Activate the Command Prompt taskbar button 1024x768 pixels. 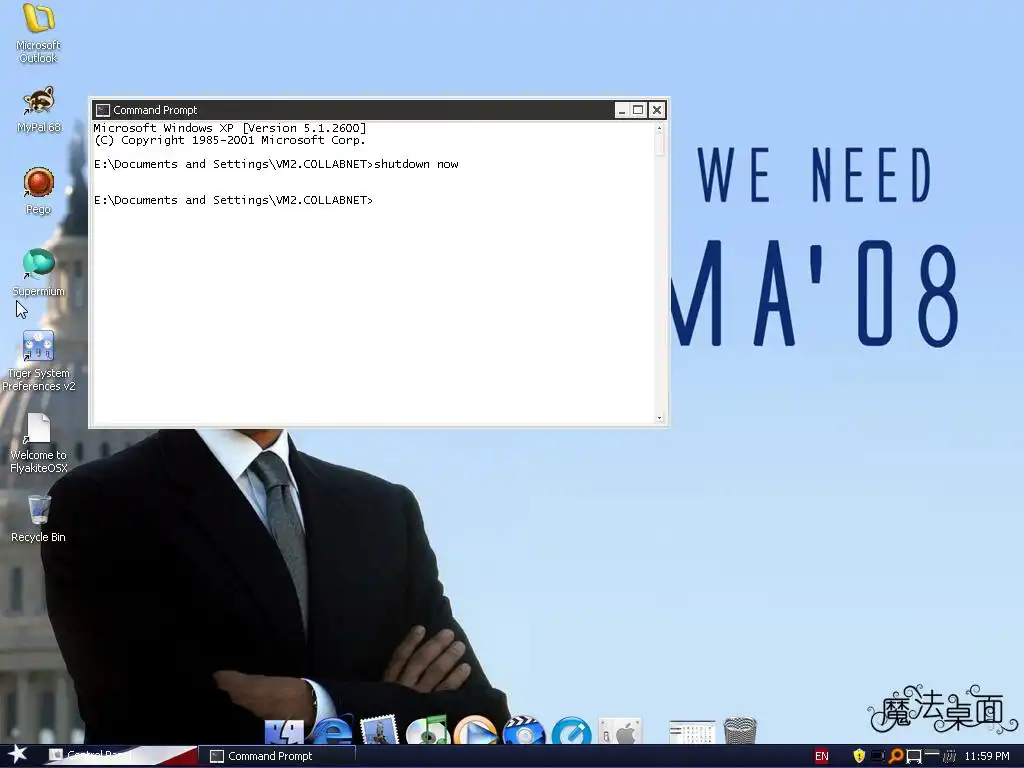pos(278,756)
